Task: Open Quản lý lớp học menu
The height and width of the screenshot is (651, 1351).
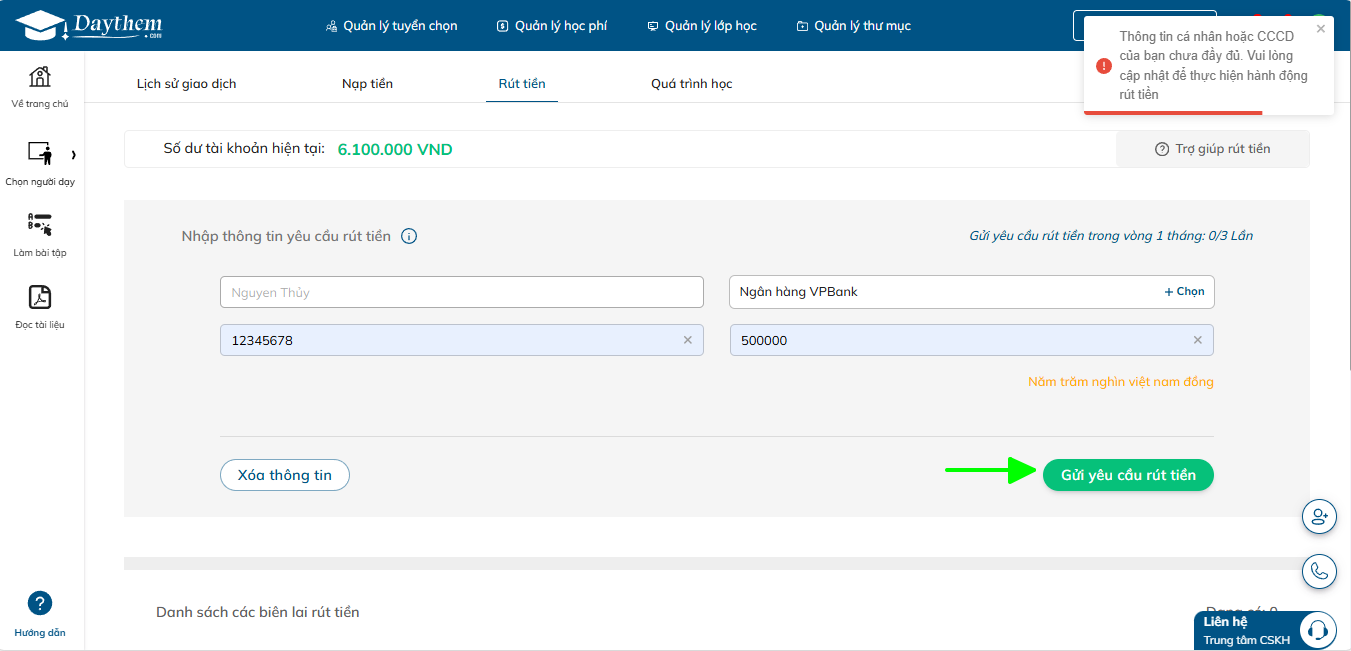Action: (x=702, y=26)
